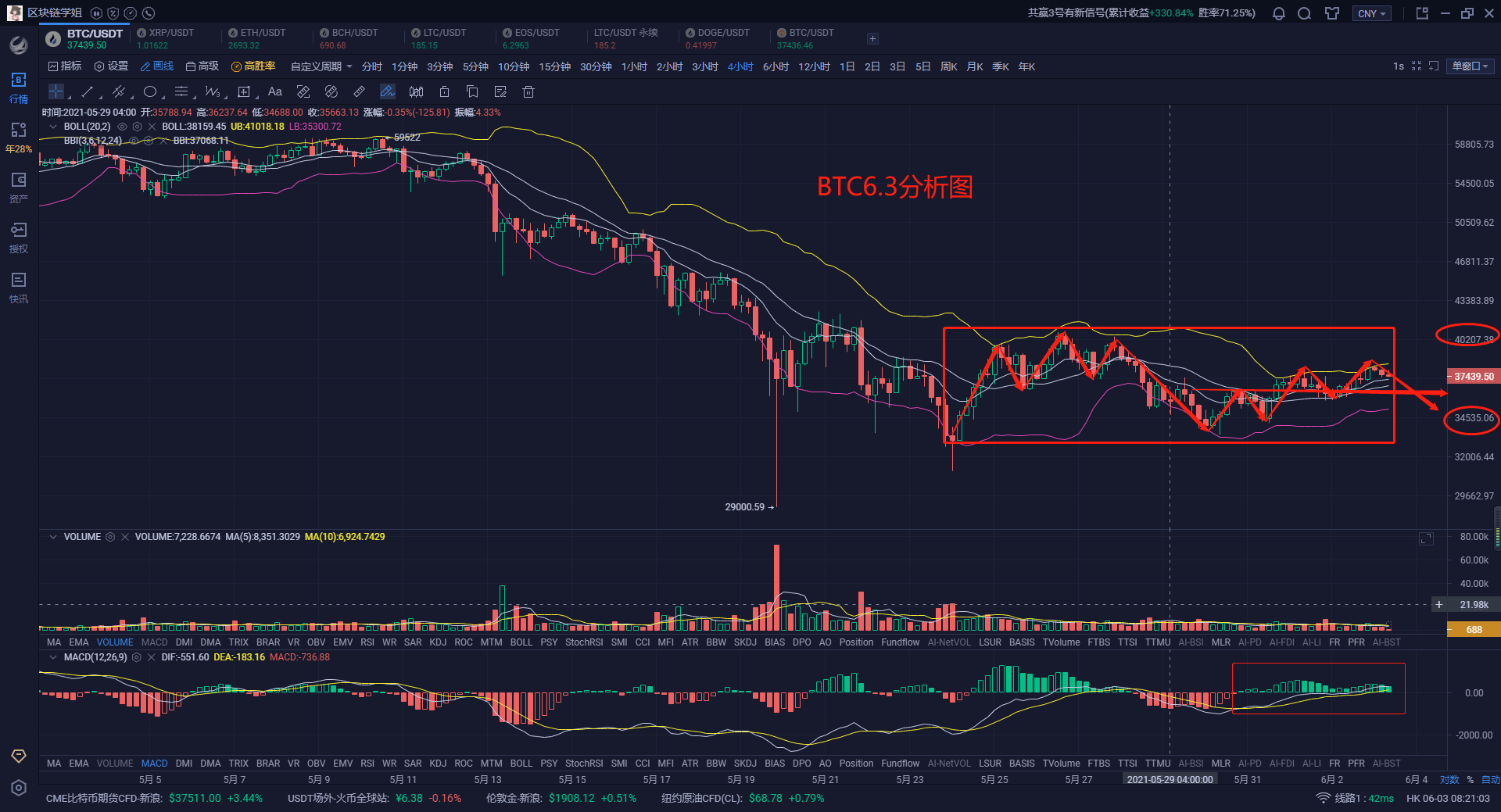
Task: Open settings gear at sidebar bottom
Action: click(19, 789)
